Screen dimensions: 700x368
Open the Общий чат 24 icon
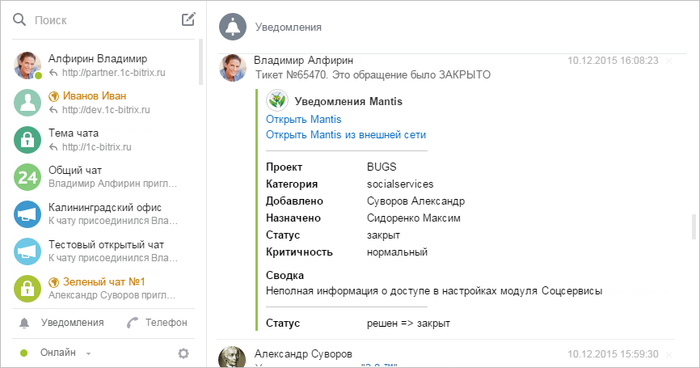click(27, 177)
